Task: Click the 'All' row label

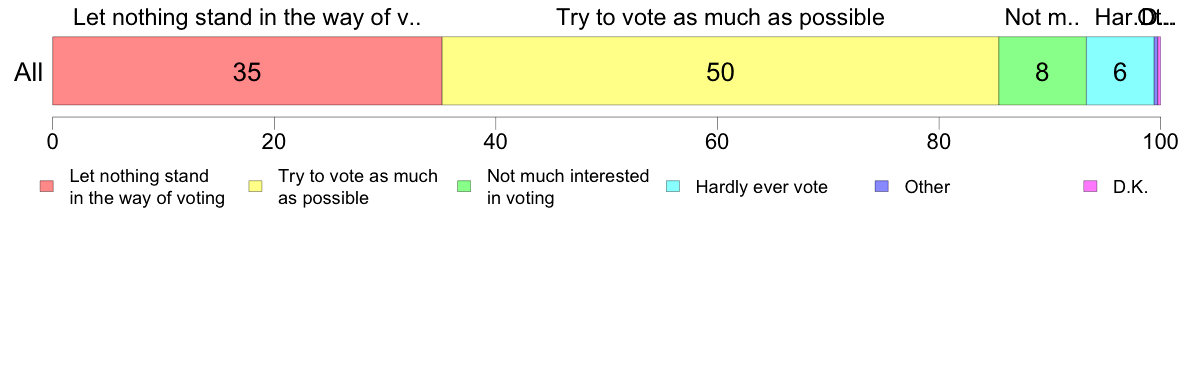Action: pyautogui.click(x=29, y=72)
